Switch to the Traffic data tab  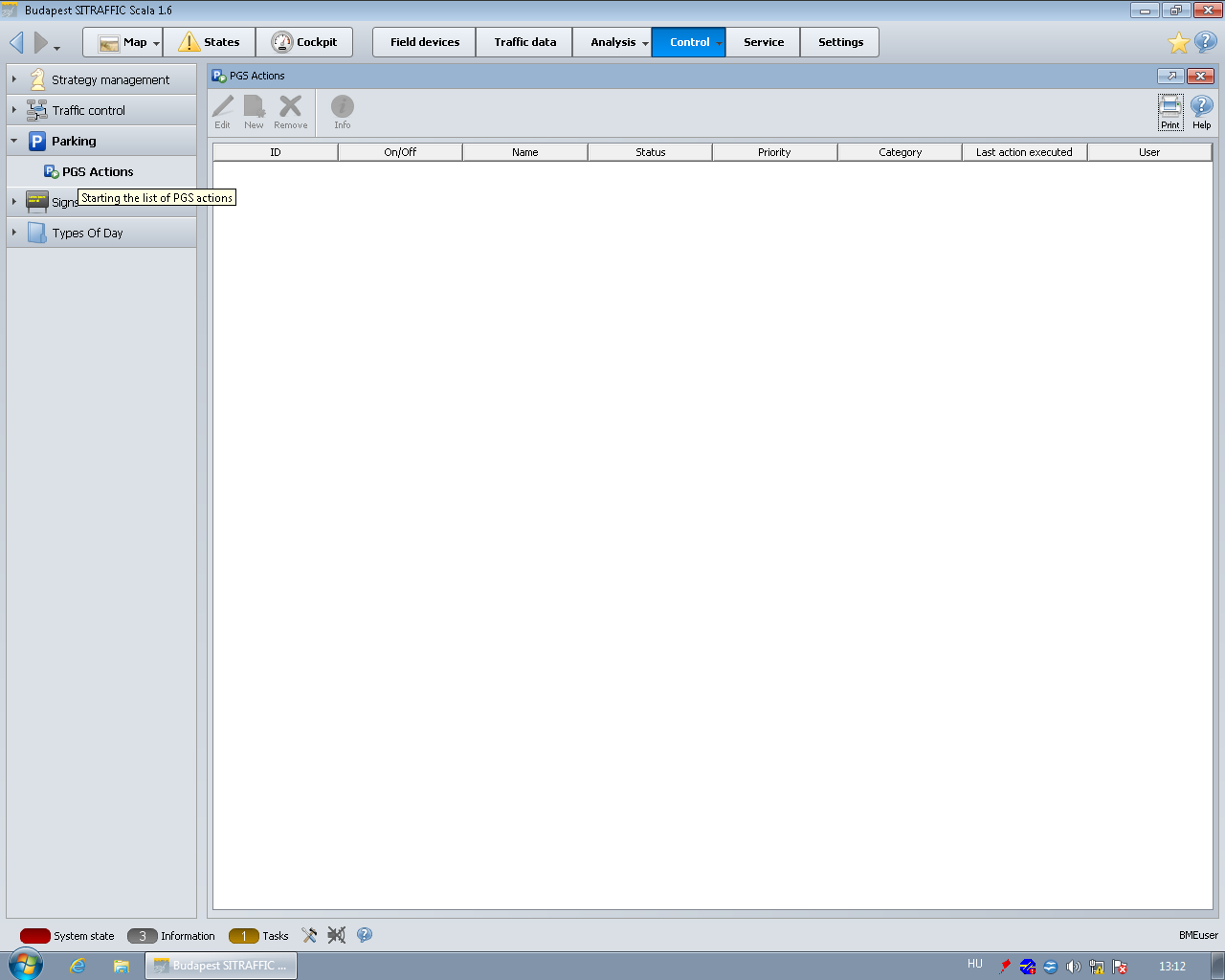pyautogui.click(x=524, y=42)
